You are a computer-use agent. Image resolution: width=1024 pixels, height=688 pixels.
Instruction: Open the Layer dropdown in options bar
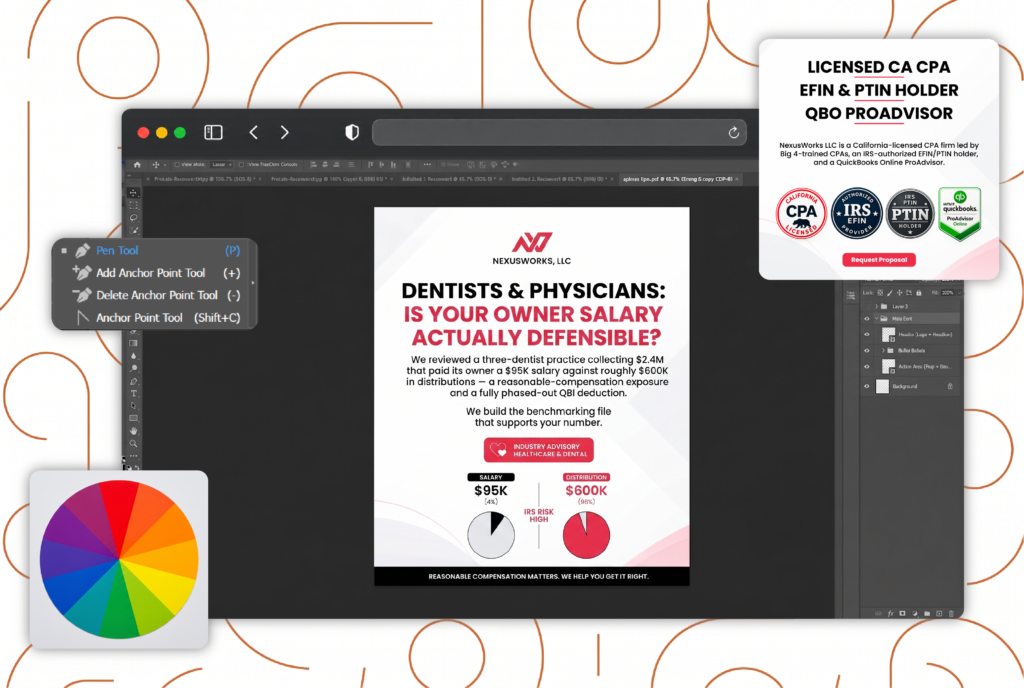222,164
